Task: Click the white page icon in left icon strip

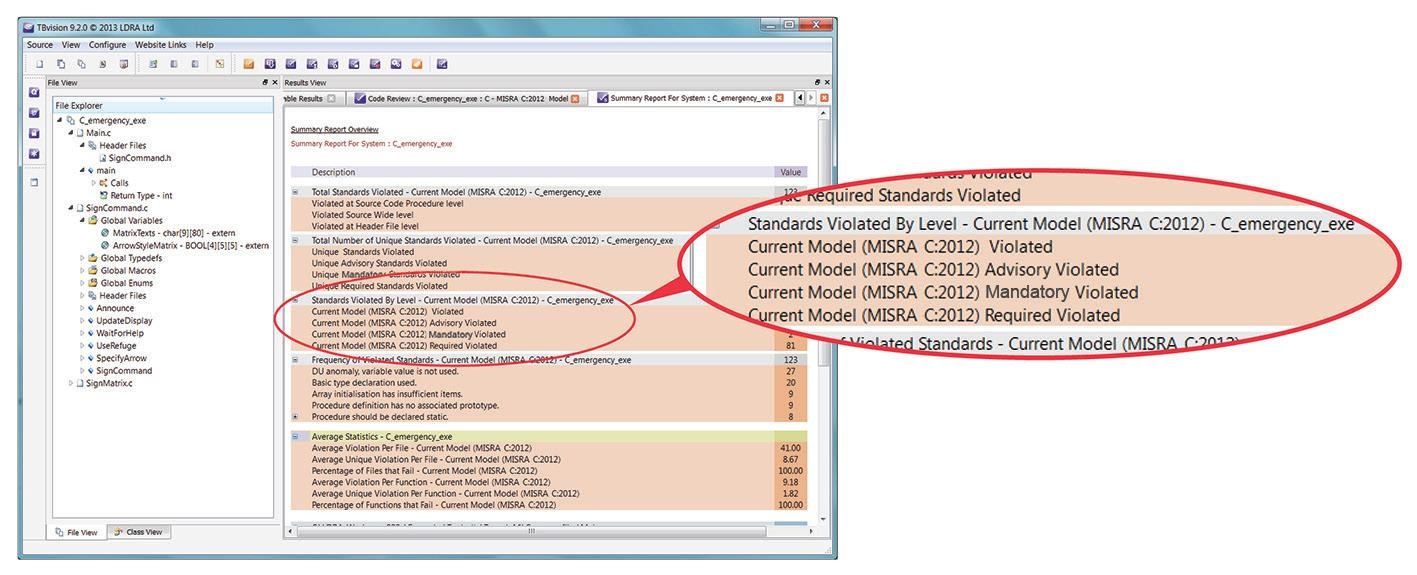Action: 33,182
